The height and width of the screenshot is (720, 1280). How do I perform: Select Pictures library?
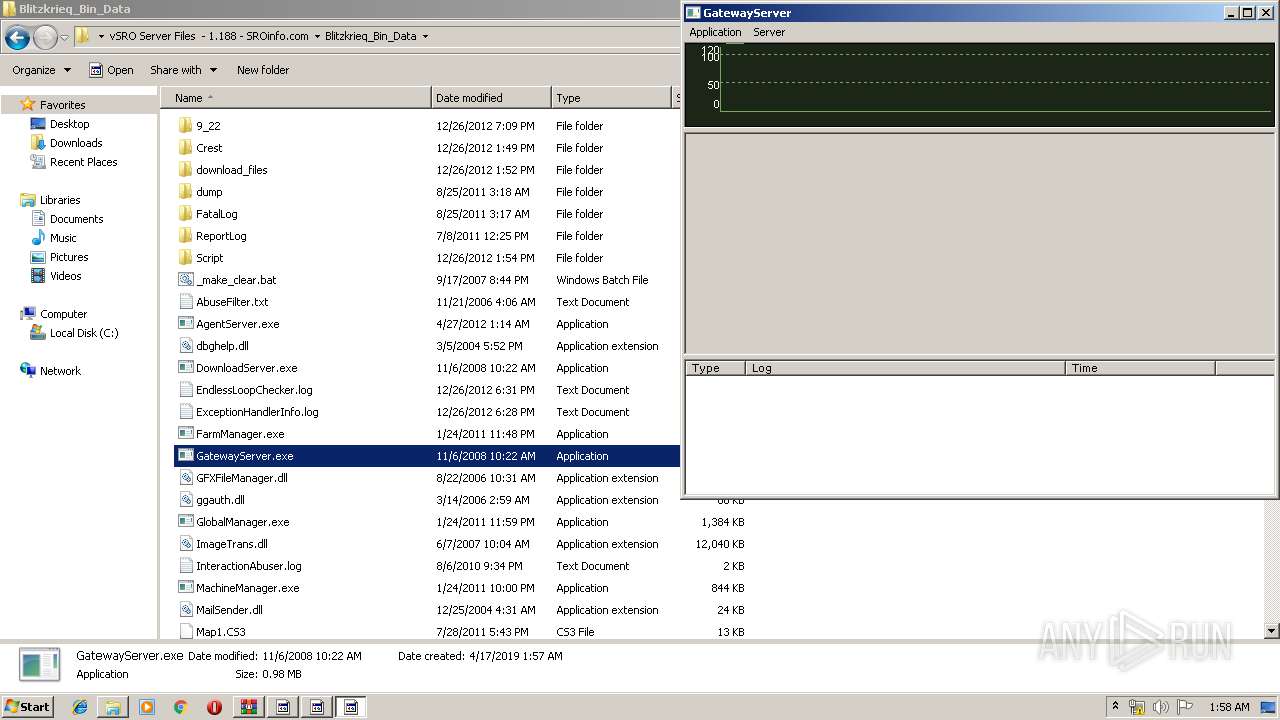(69, 257)
